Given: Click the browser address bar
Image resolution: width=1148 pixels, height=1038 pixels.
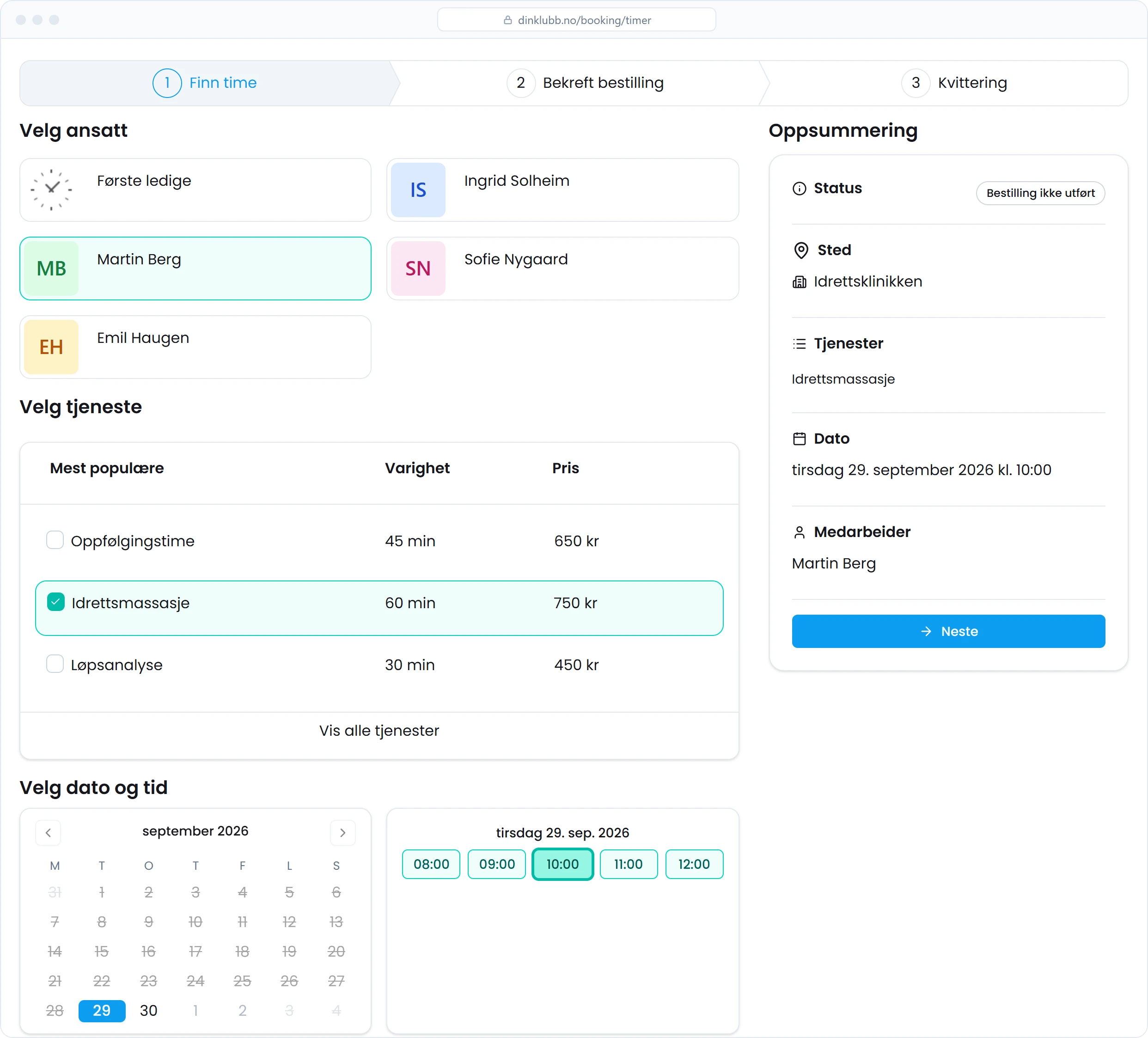Looking at the screenshot, I should point(576,20).
